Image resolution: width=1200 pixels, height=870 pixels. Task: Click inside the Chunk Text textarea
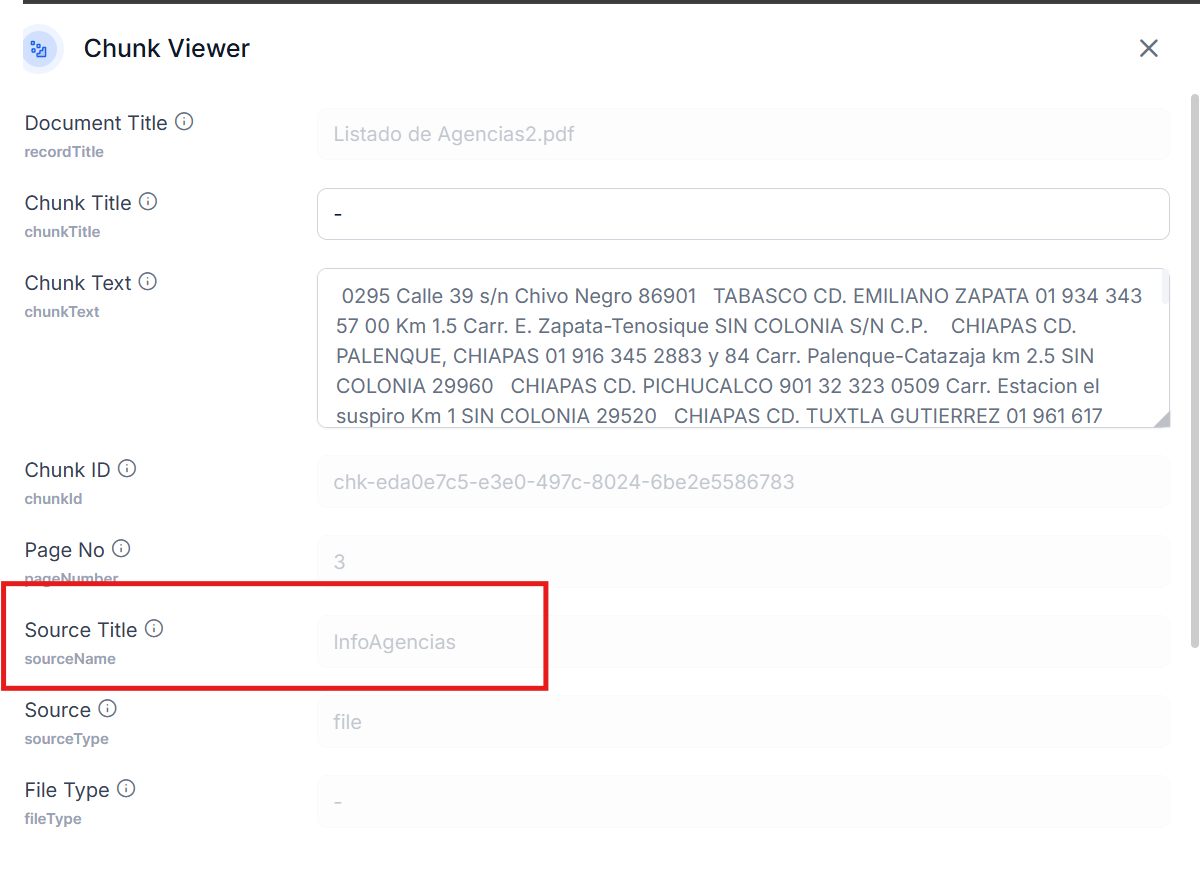pos(738,348)
